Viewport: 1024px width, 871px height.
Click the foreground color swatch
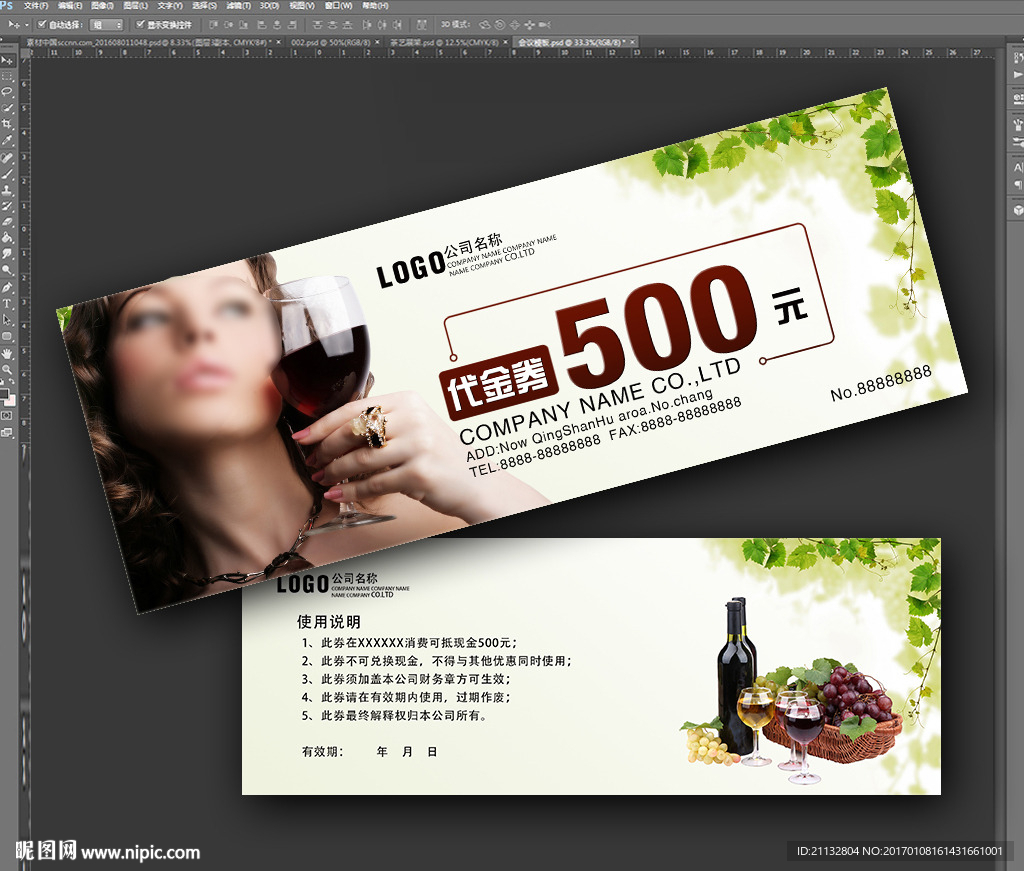(4, 394)
